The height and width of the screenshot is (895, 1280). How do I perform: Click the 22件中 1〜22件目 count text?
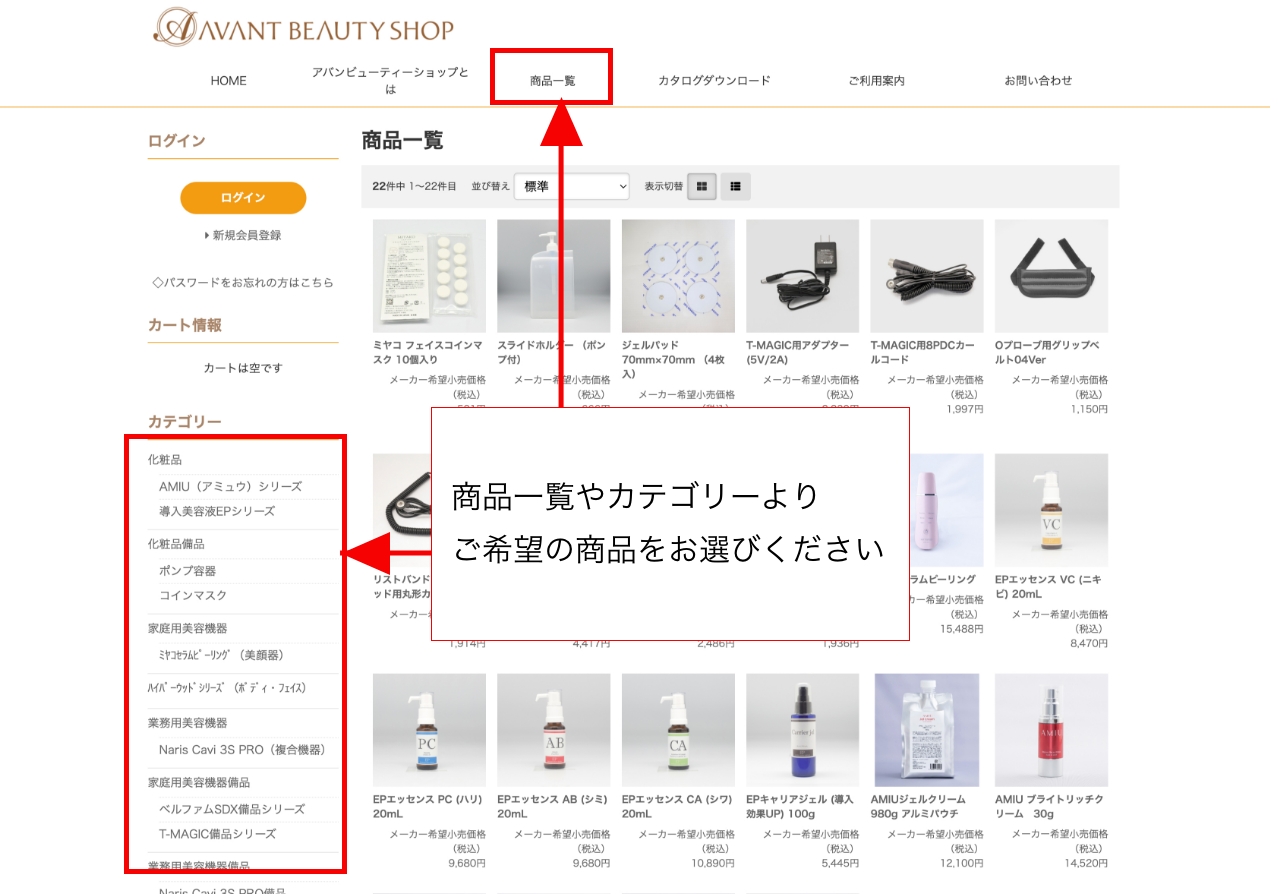[414, 186]
